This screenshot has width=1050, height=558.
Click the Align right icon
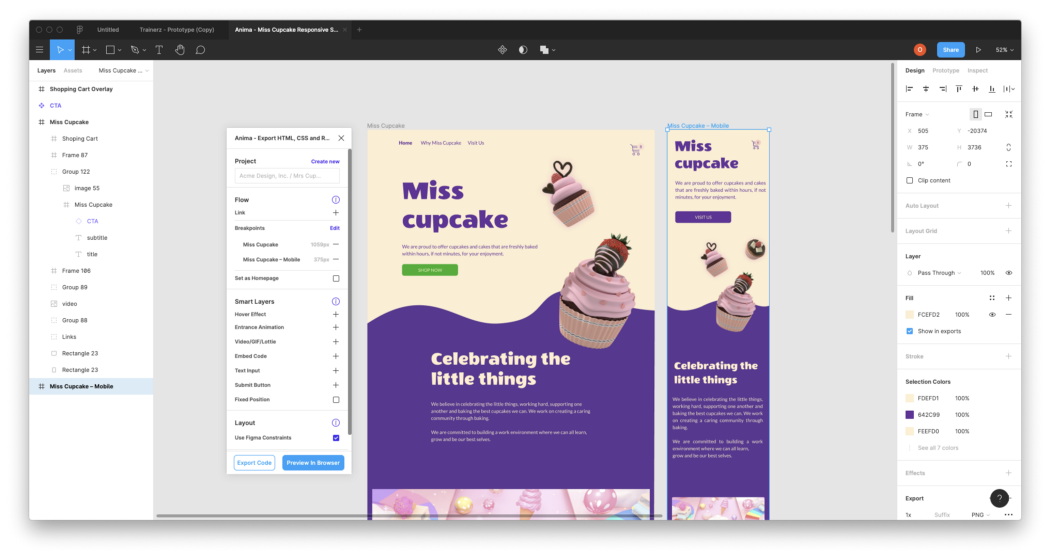(942, 88)
